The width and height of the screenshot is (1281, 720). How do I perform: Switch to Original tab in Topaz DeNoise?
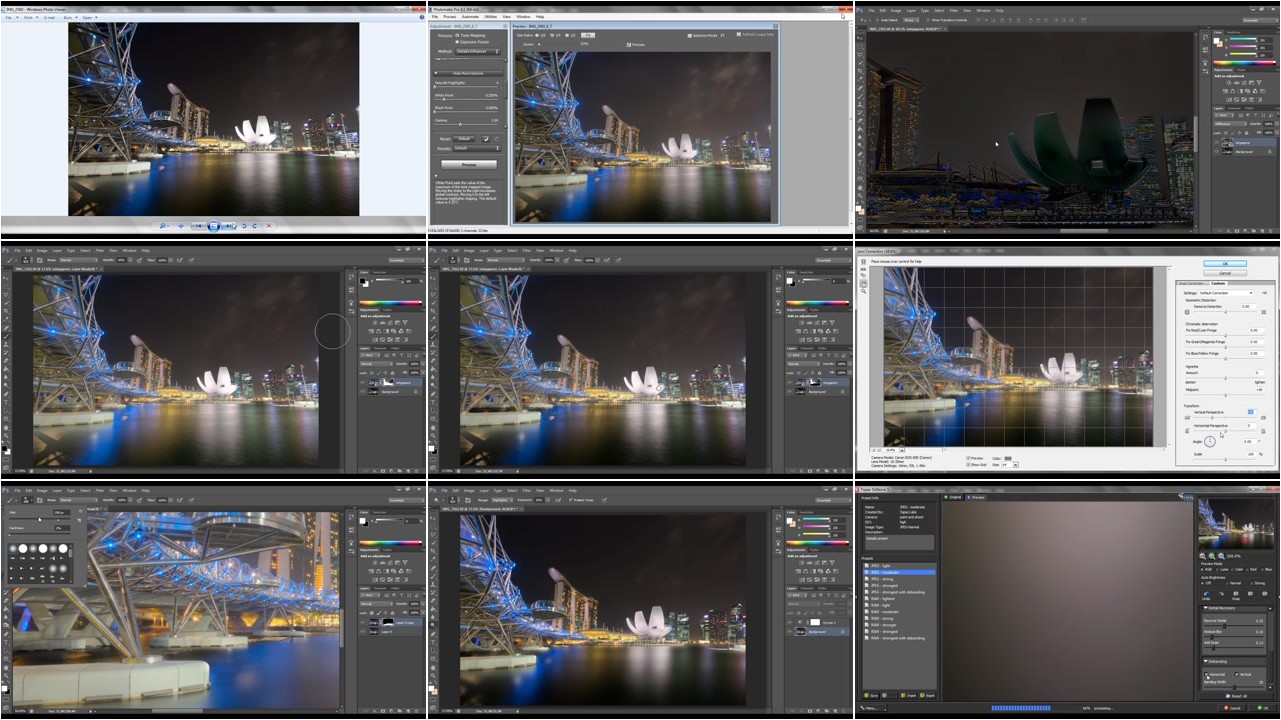pos(953,497)
